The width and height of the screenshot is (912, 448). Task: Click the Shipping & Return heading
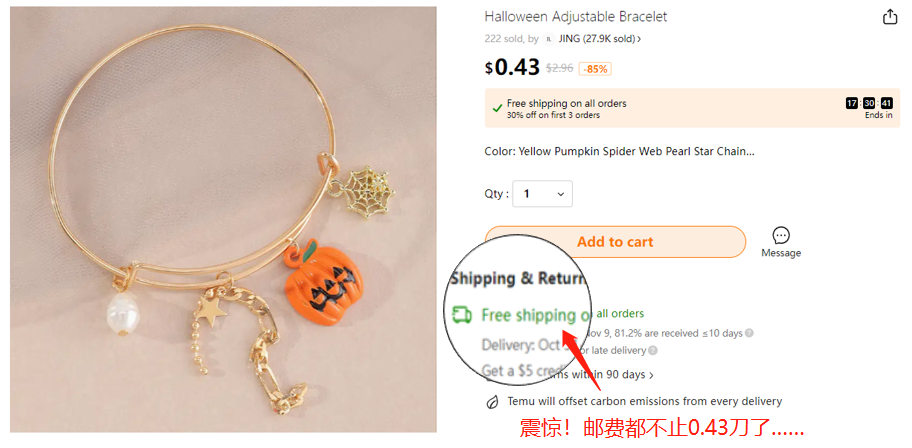pos(518,279)
